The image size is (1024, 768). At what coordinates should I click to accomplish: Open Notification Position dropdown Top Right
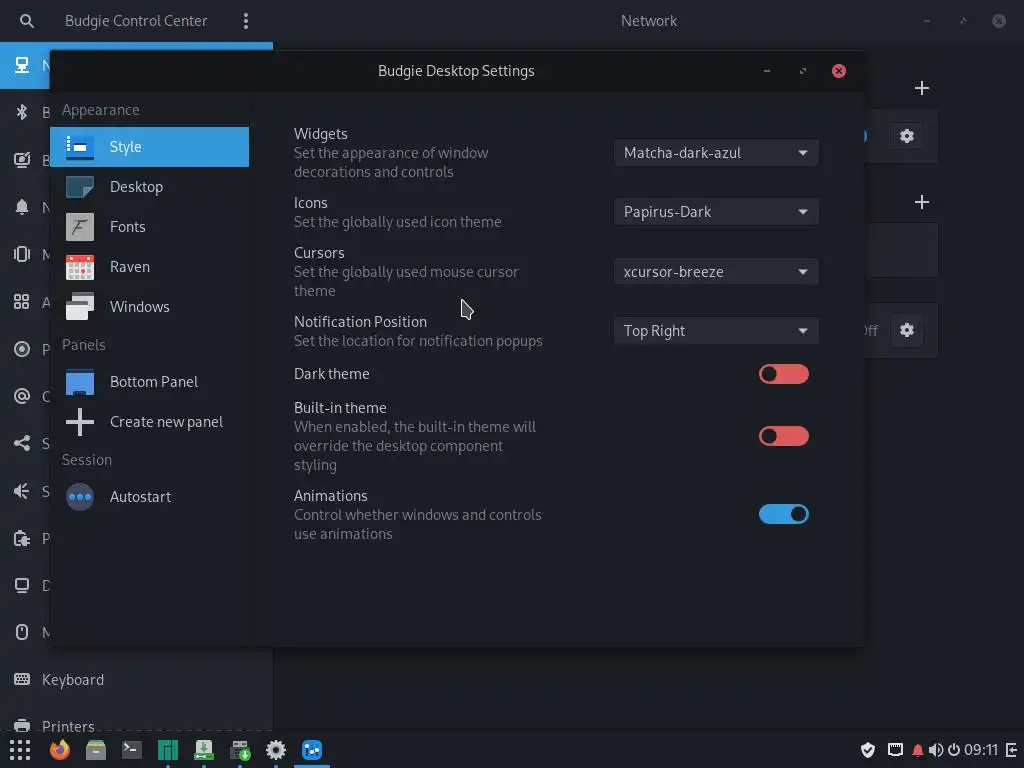716,331
